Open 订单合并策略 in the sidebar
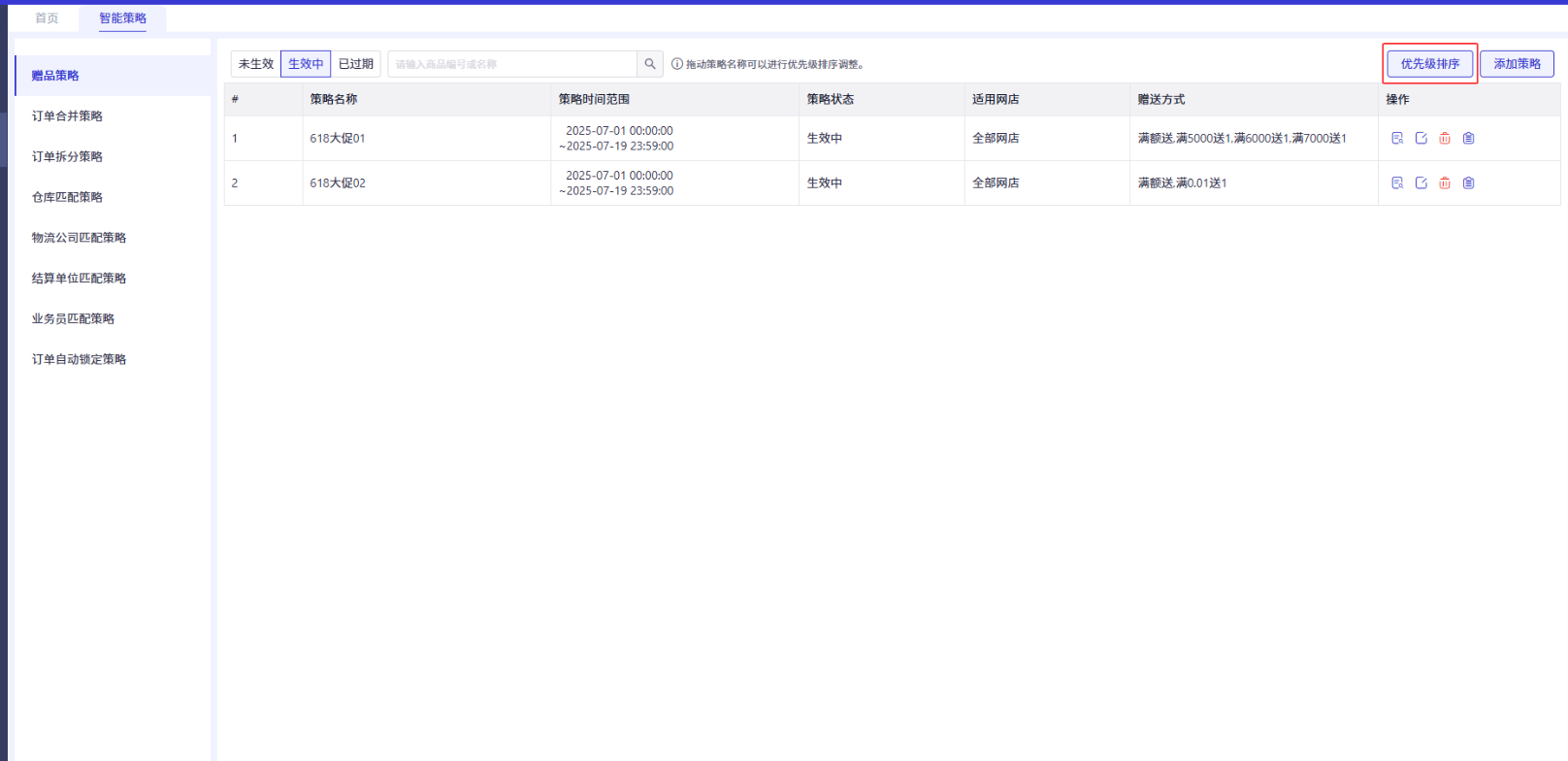 113,116
